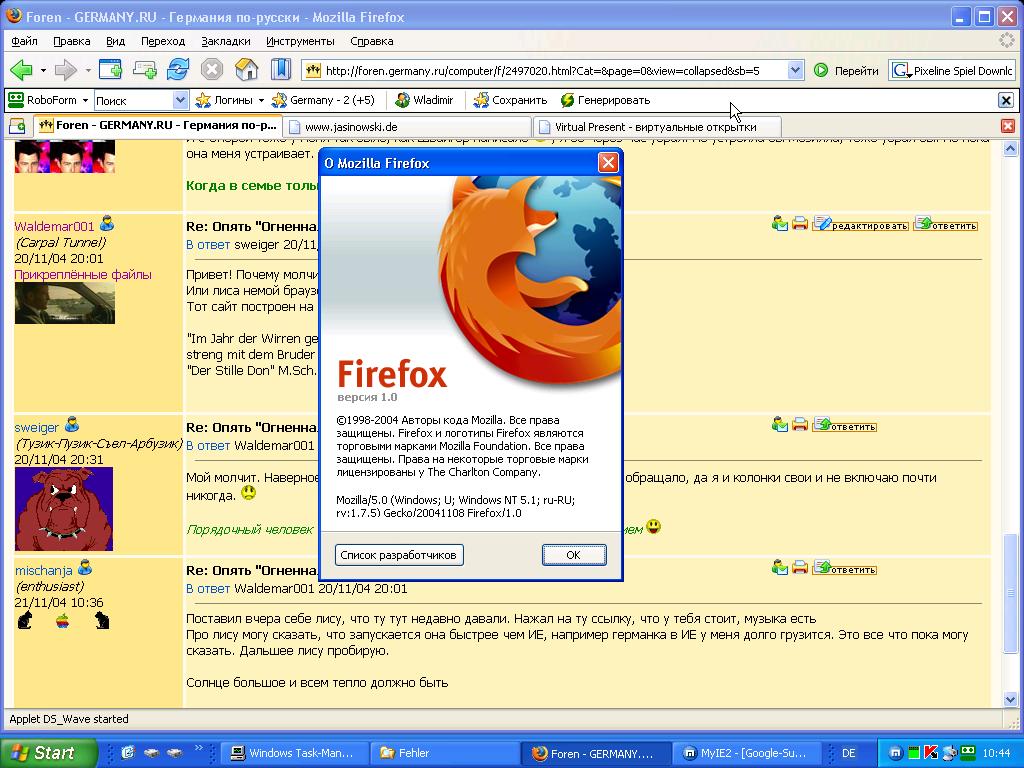Close the RoboForm toolbar

1006,100
